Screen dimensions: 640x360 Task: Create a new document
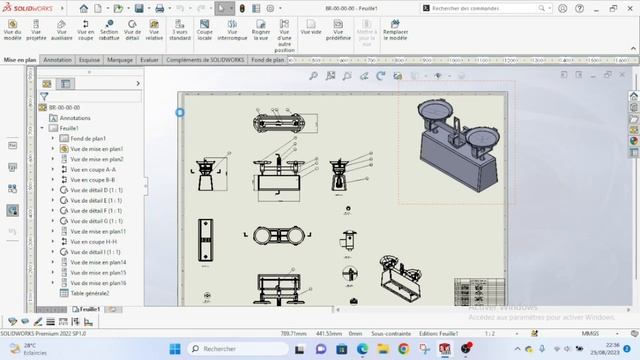coord(98,8)
